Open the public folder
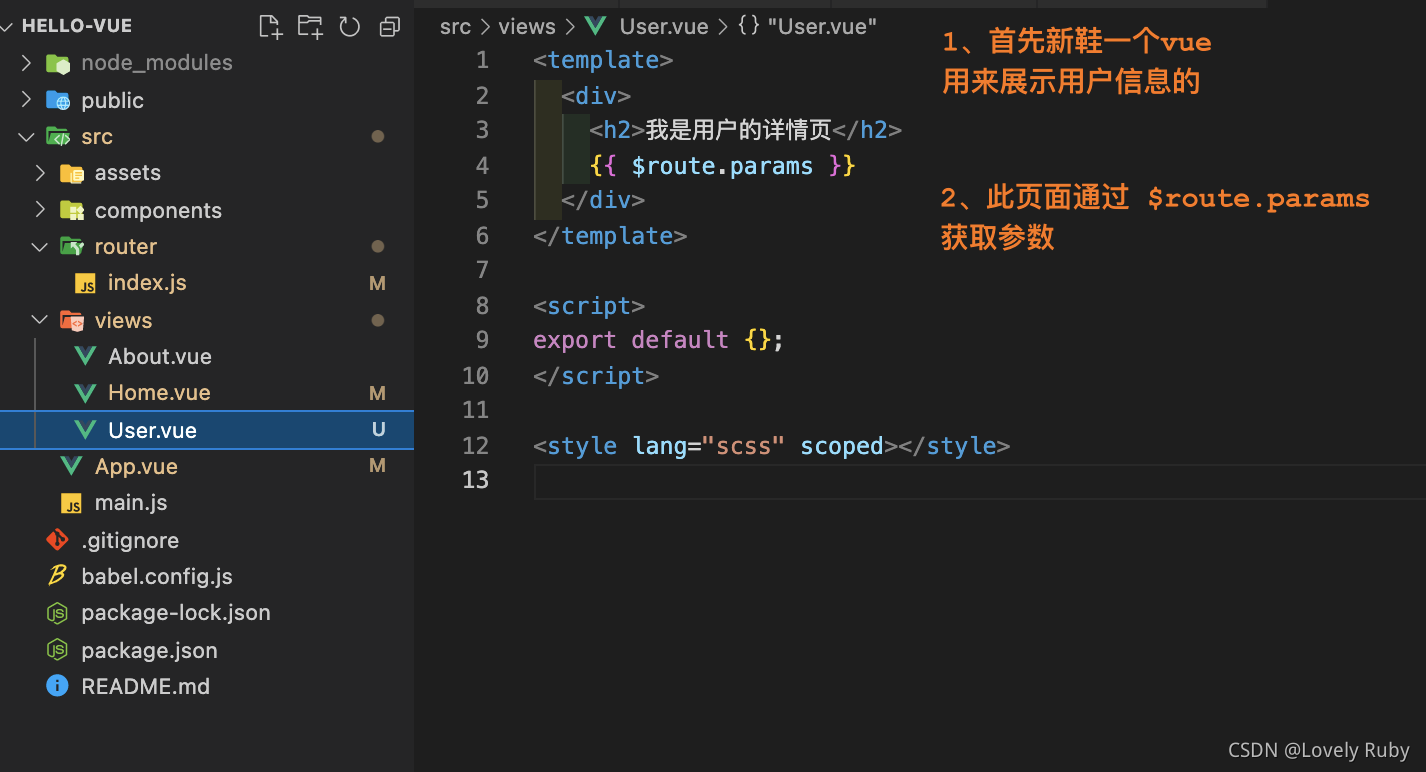This screenshot has height=772, width=1426. coord(113,100)
